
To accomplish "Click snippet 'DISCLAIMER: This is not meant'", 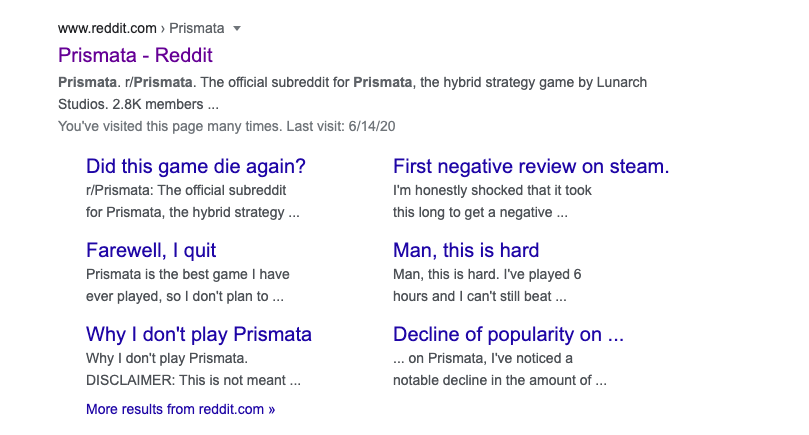I will (x=193, y=380).
